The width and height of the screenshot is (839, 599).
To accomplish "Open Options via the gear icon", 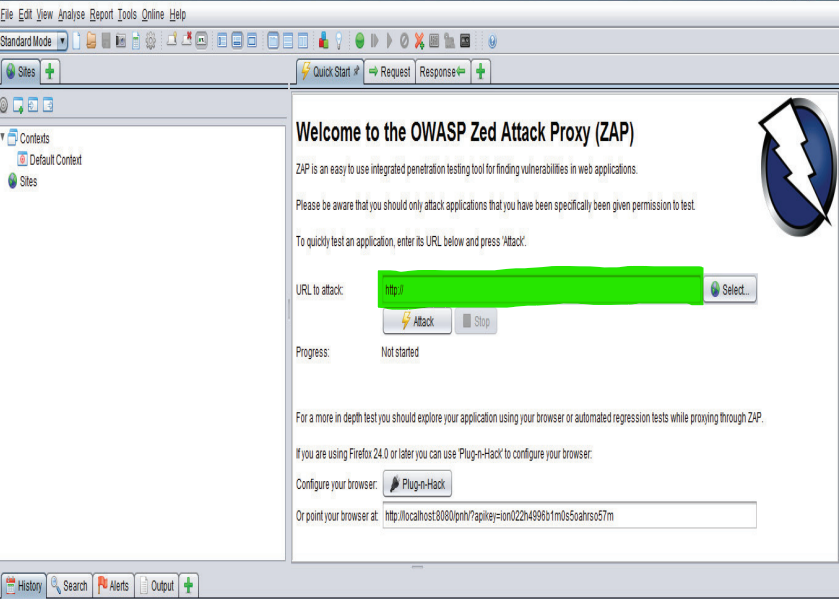I will (x=151, y=41).
